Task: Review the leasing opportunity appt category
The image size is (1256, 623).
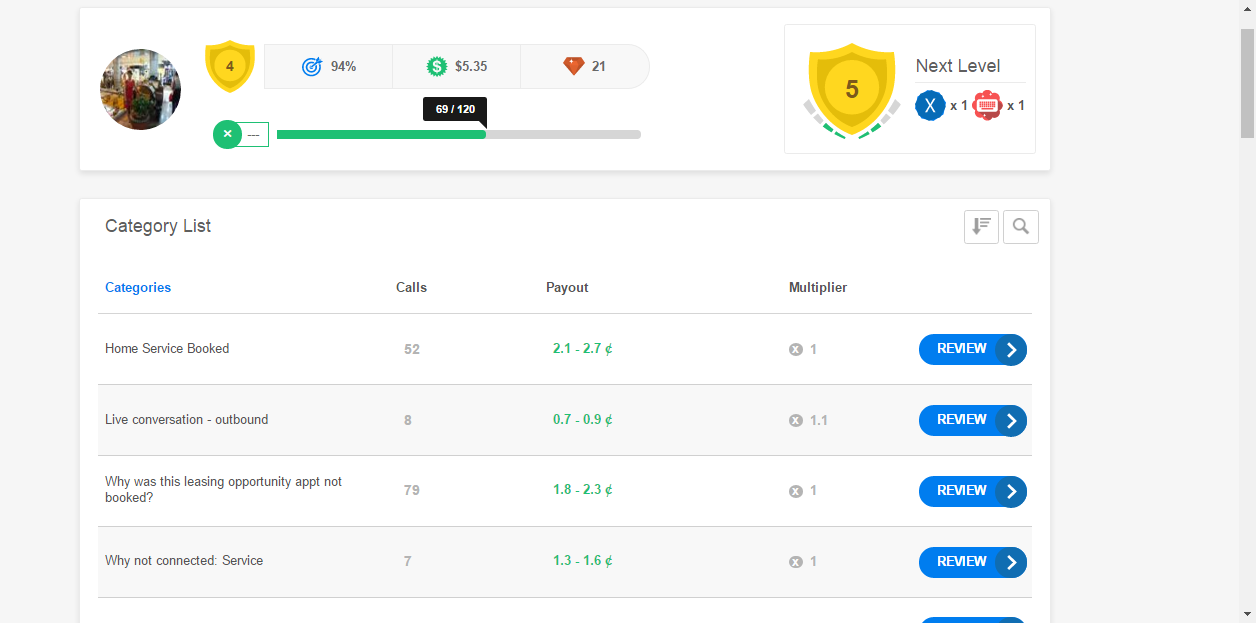Action: pyautogui.click(x=973, y=491)
